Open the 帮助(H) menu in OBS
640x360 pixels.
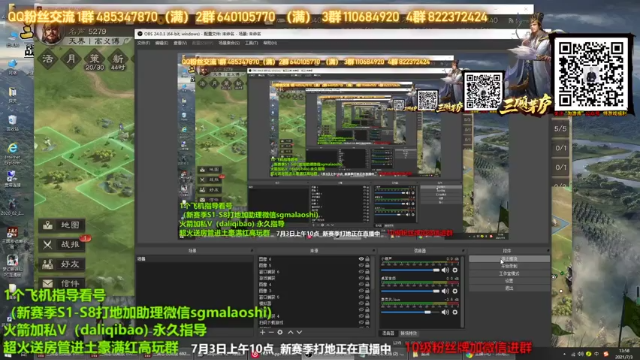pos(270,43)
